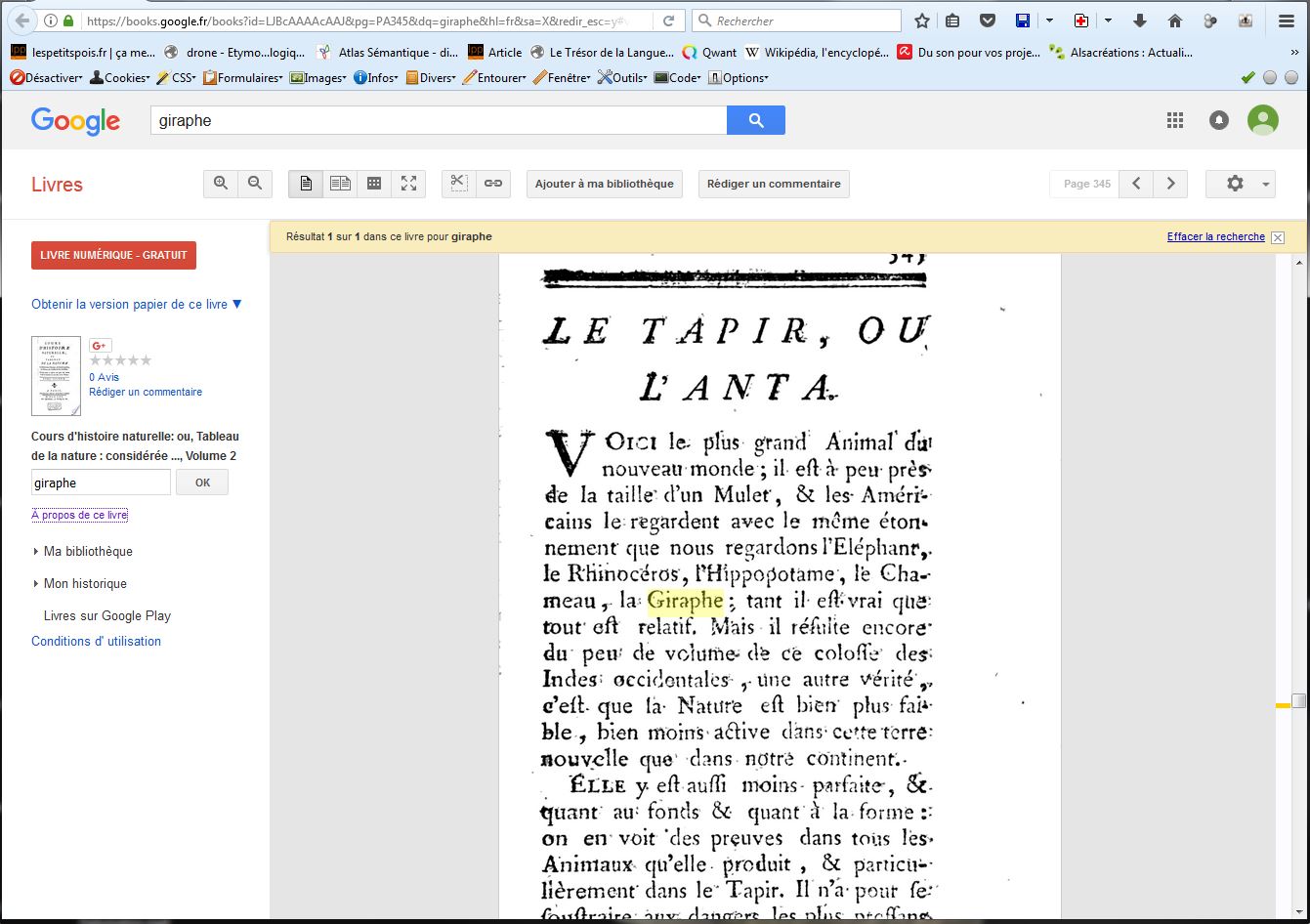
Task: Open the Google apps grid
Action: tap(1175, 120)
